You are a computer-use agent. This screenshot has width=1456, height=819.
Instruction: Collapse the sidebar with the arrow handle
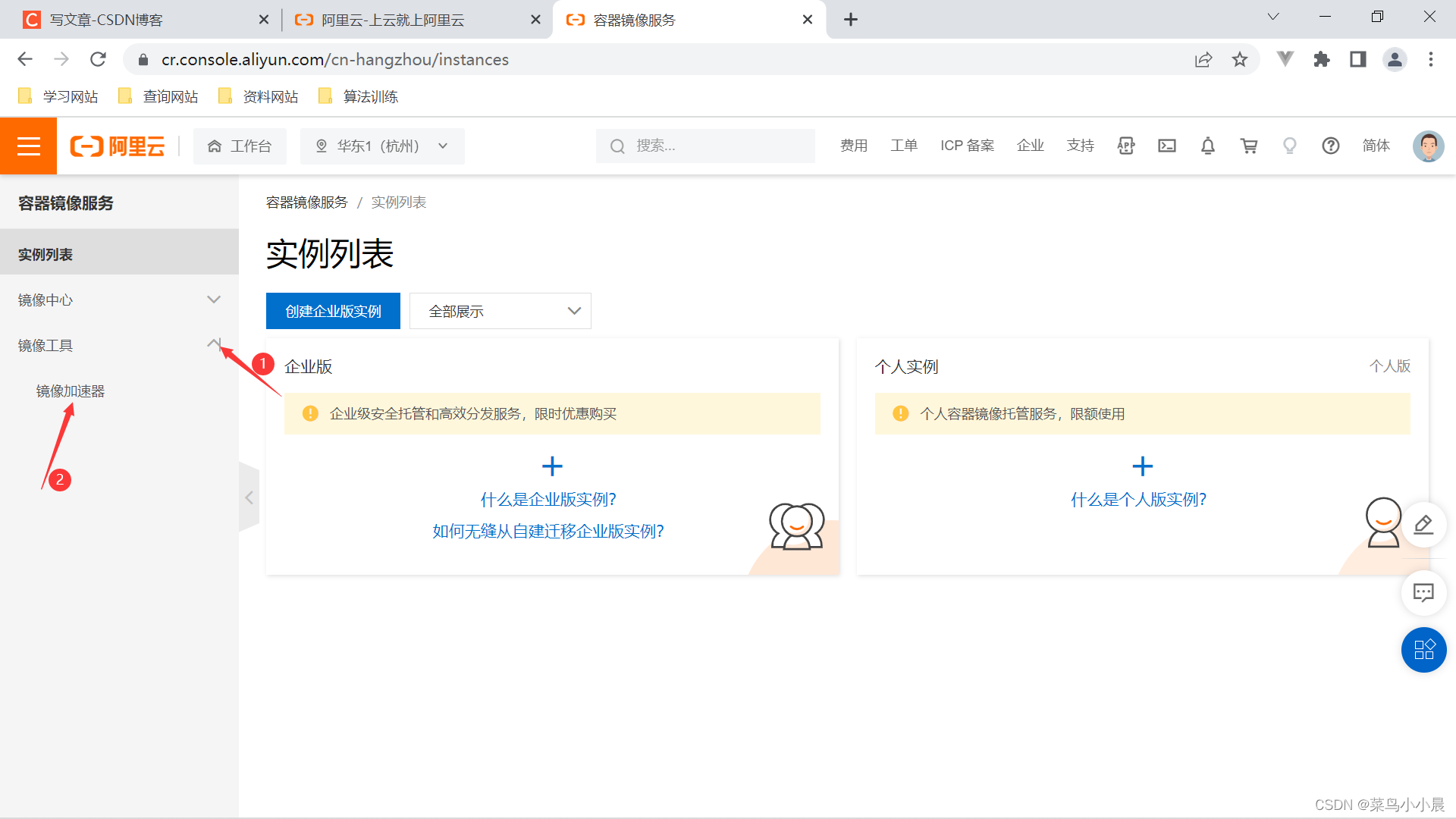249,497
